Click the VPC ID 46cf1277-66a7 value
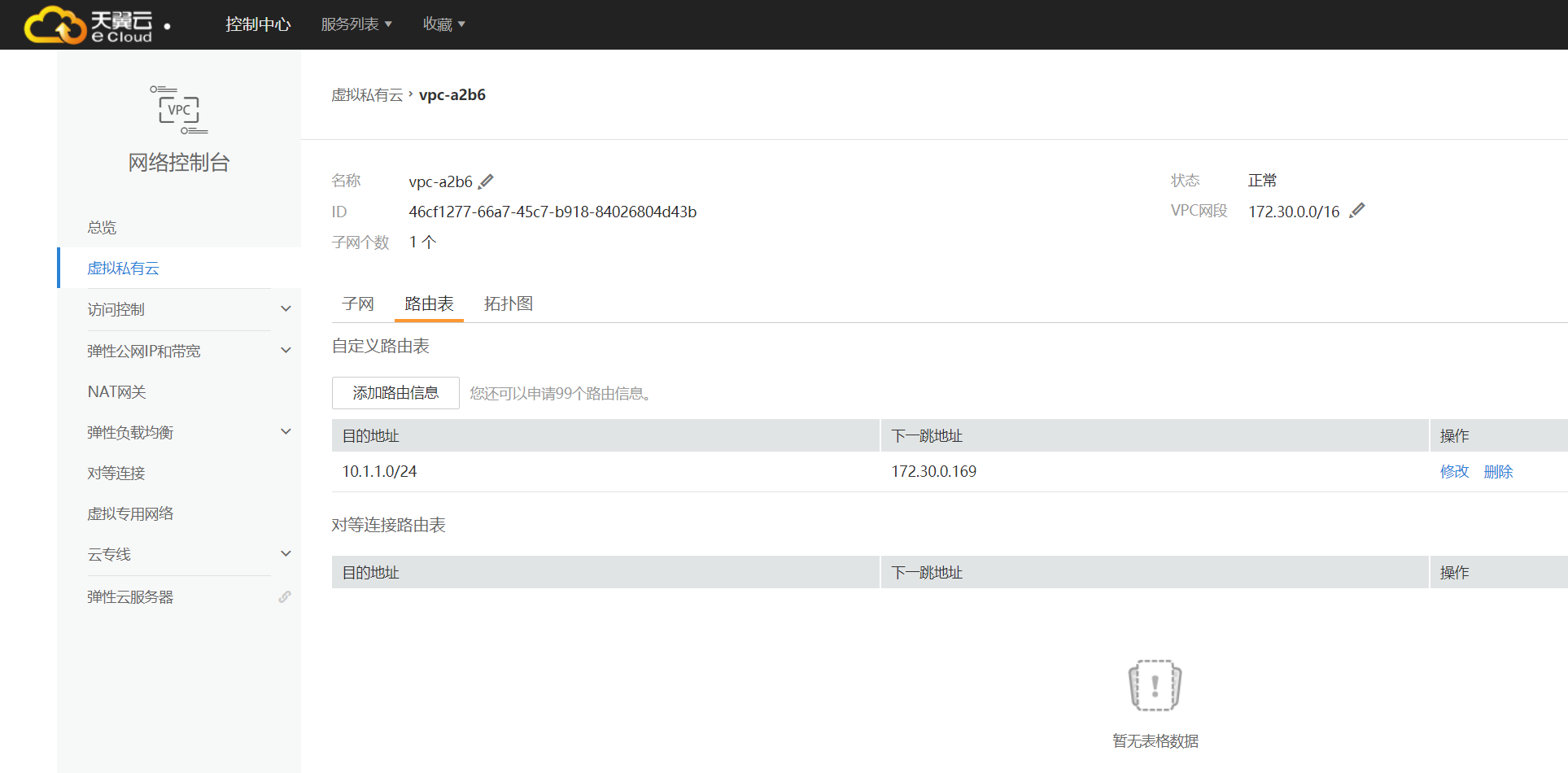The image size is (1568, 773). click(553, 212)
